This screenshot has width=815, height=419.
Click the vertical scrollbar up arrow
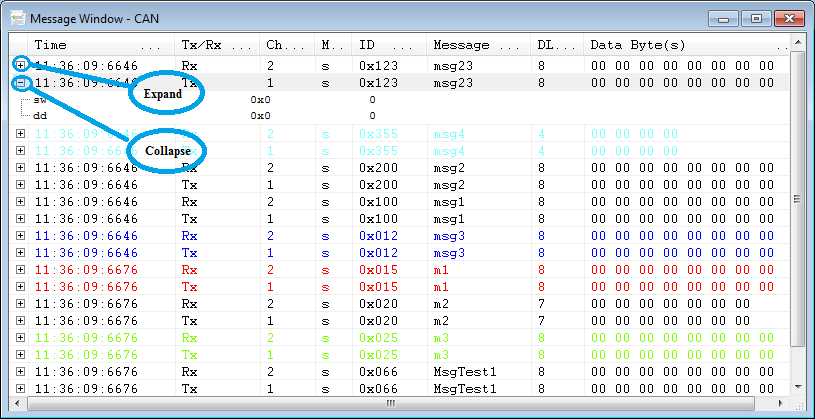click(x=798, y=41)
